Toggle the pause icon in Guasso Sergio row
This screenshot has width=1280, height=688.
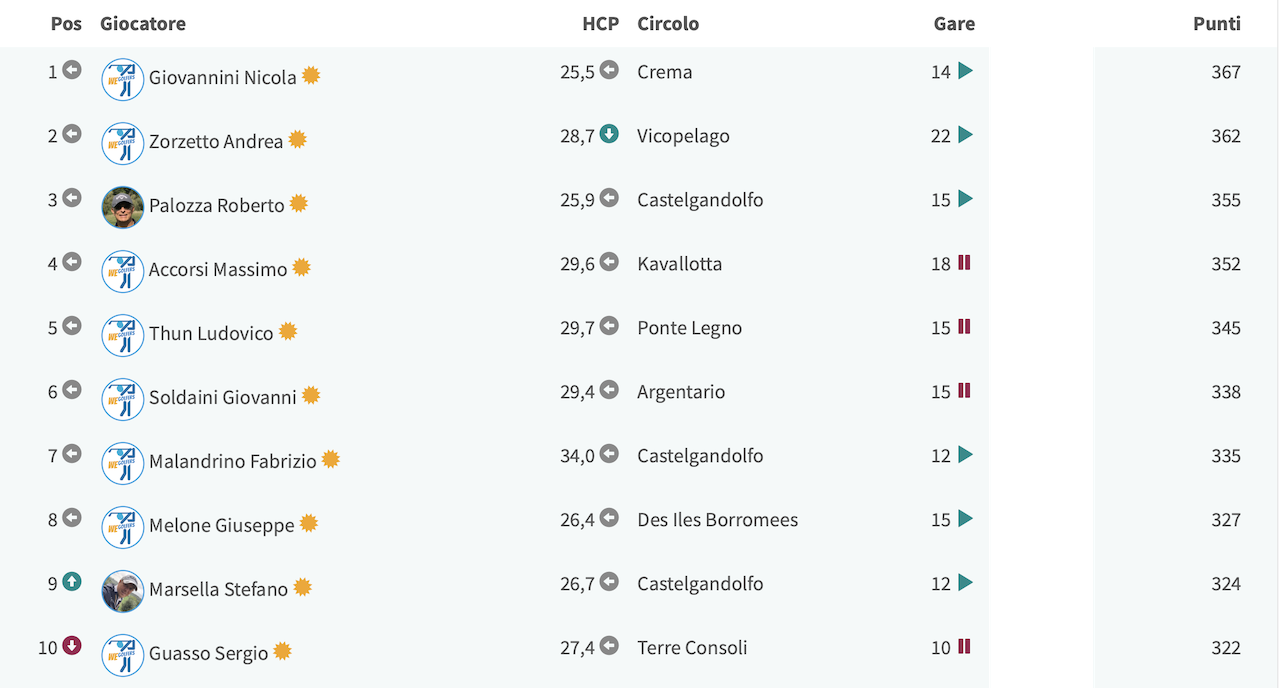pos(964,646)
